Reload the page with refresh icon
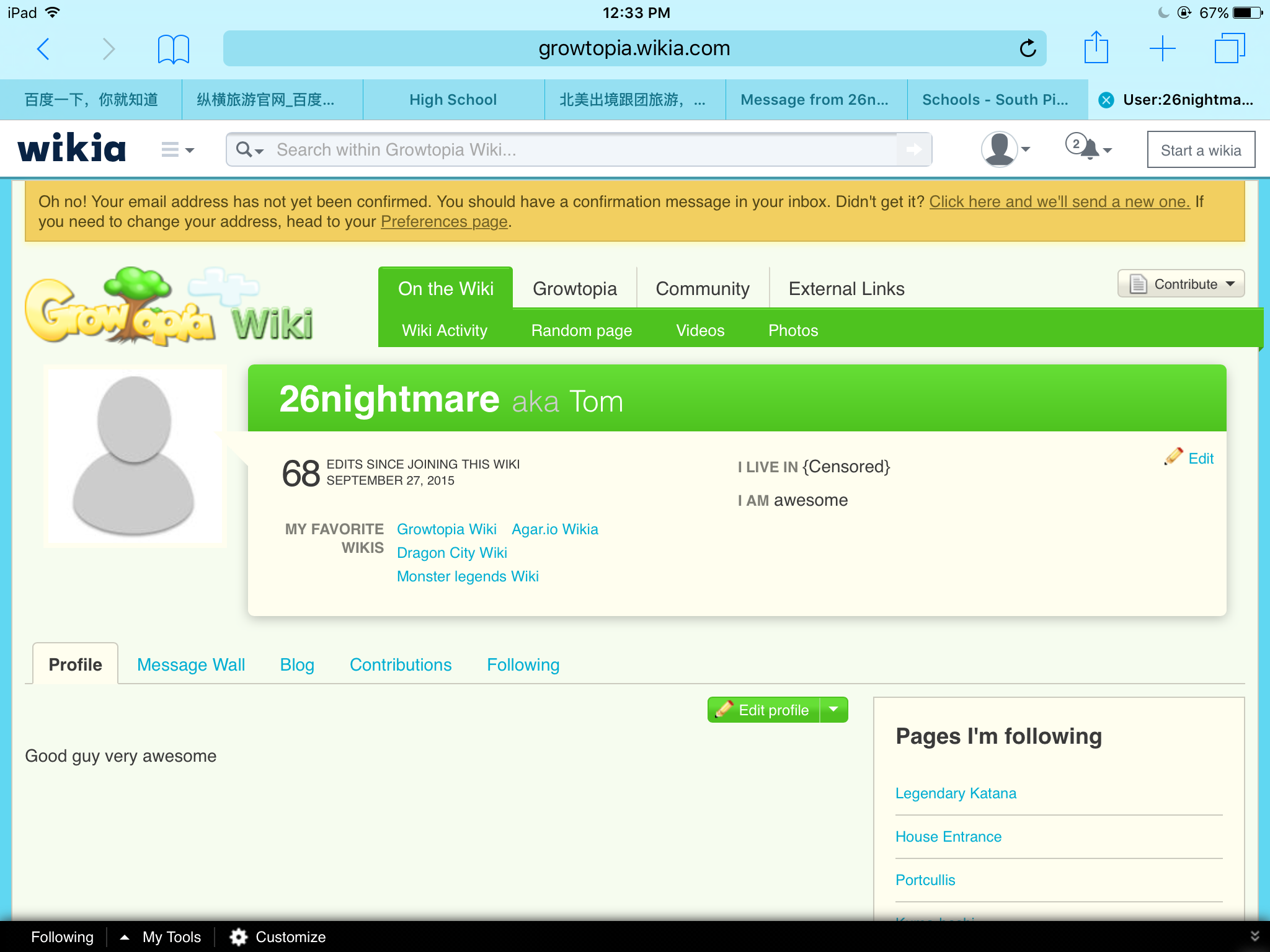Screen dimensions: 1270x952 coord(1028,48)
